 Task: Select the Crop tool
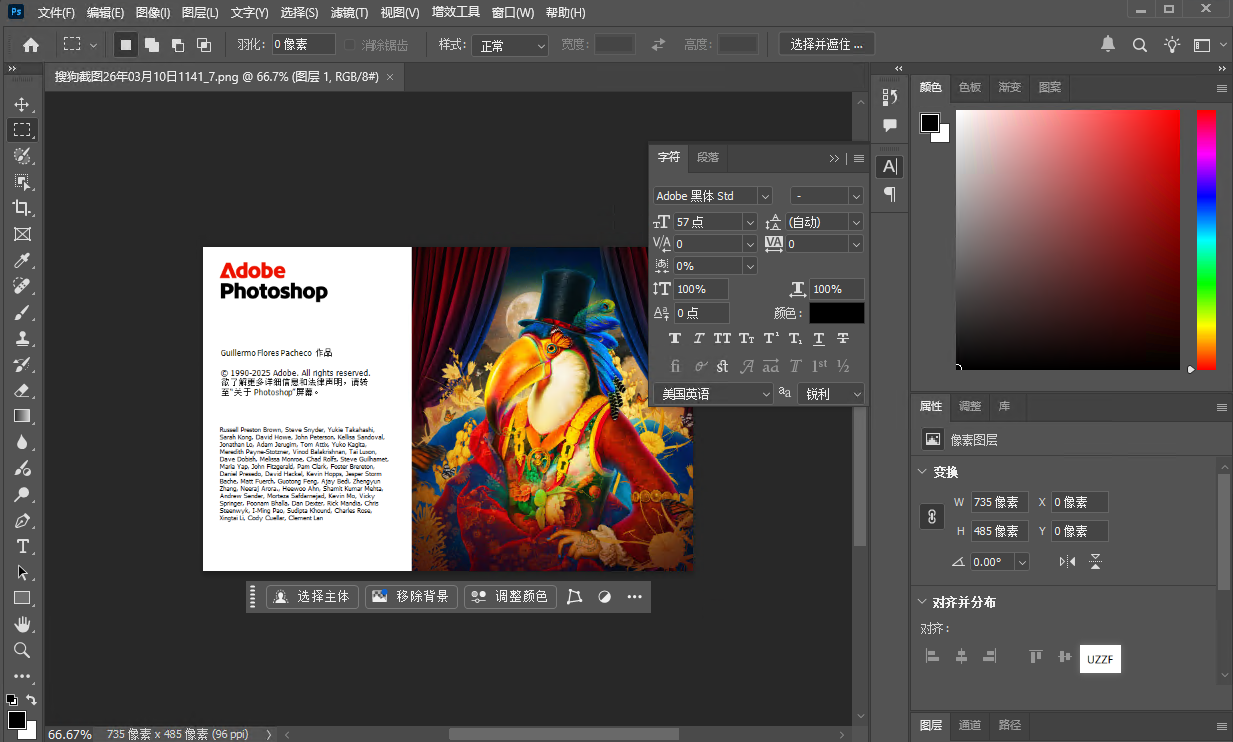(23, 207)
